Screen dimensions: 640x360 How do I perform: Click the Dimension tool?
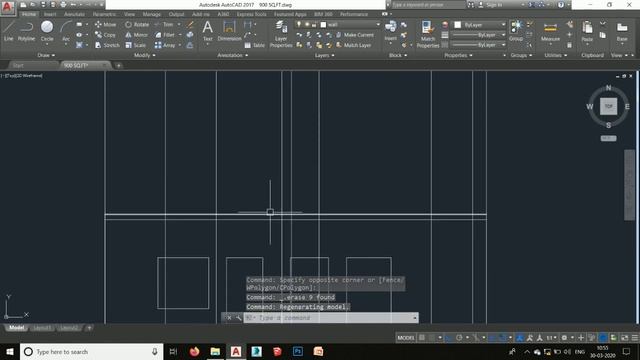pyautogui.click(x=229, y=31)
